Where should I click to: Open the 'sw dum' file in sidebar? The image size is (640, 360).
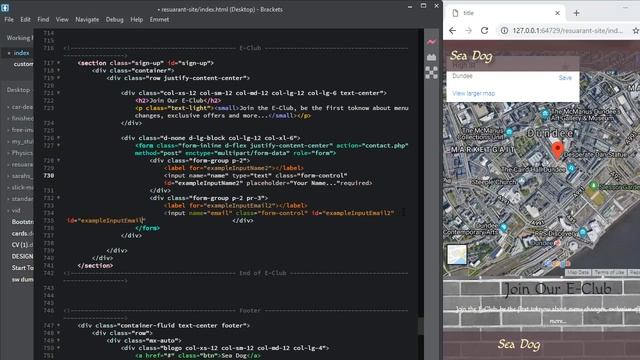click(22, 280)
